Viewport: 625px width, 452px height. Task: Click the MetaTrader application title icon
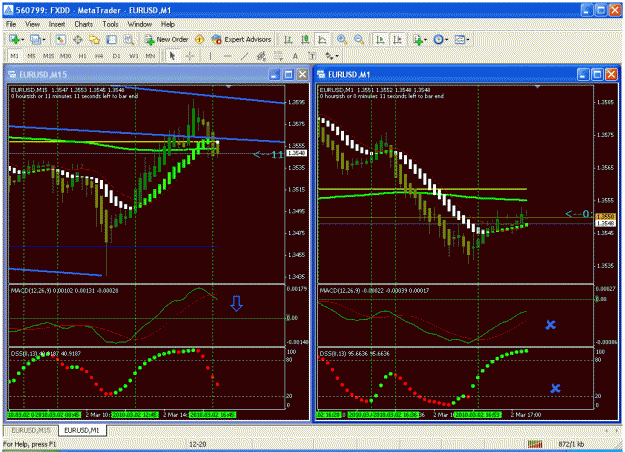pyautogui.click(x=8, y=10)
